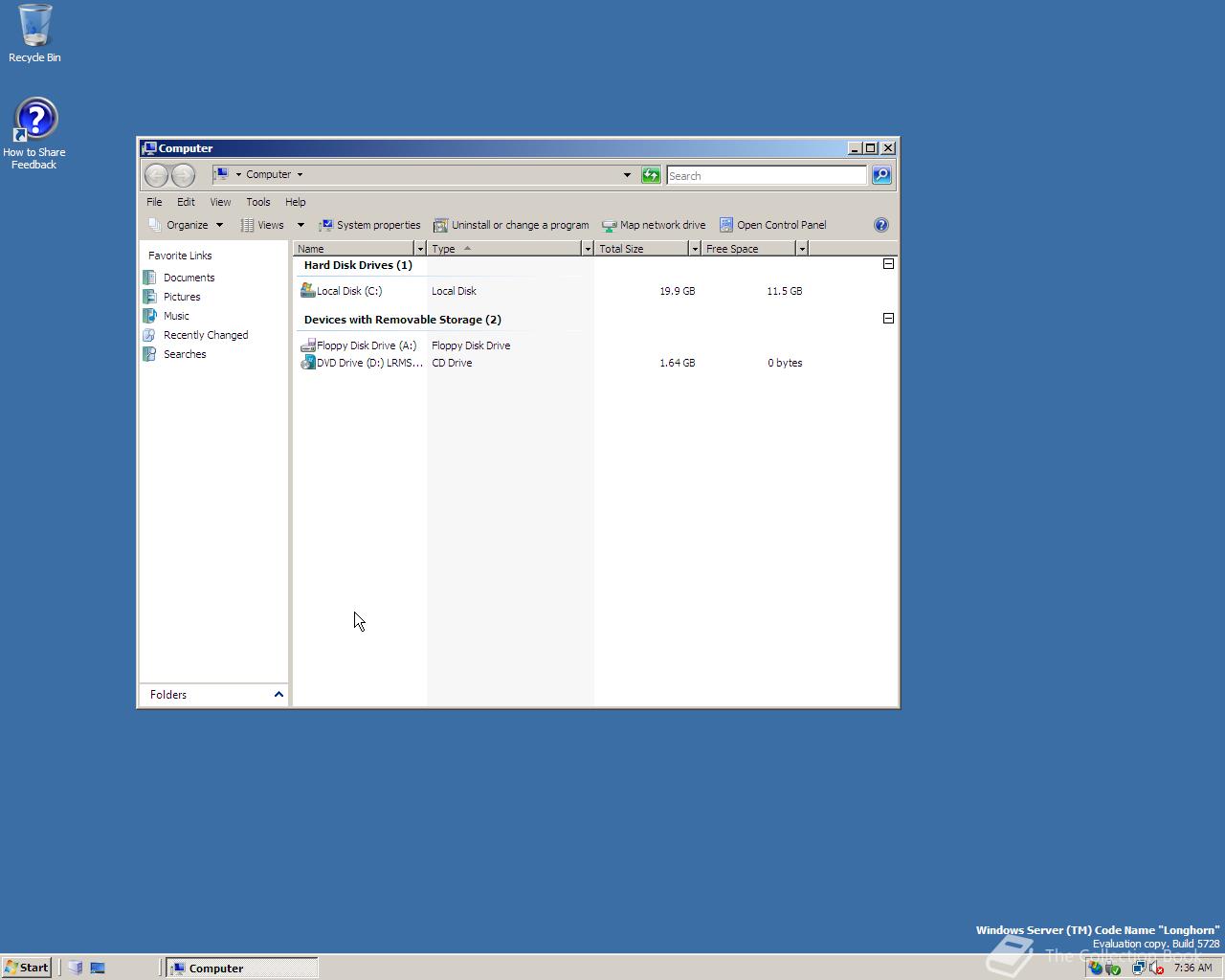Click the CD Drive type text

pyautogui.click(x=452, y=363)
